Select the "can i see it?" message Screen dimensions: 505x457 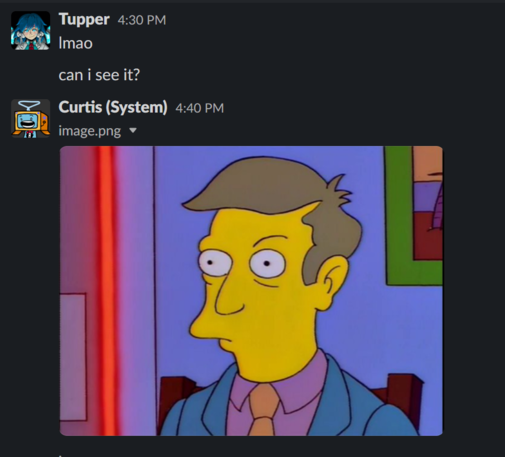(x=99, y=75)
